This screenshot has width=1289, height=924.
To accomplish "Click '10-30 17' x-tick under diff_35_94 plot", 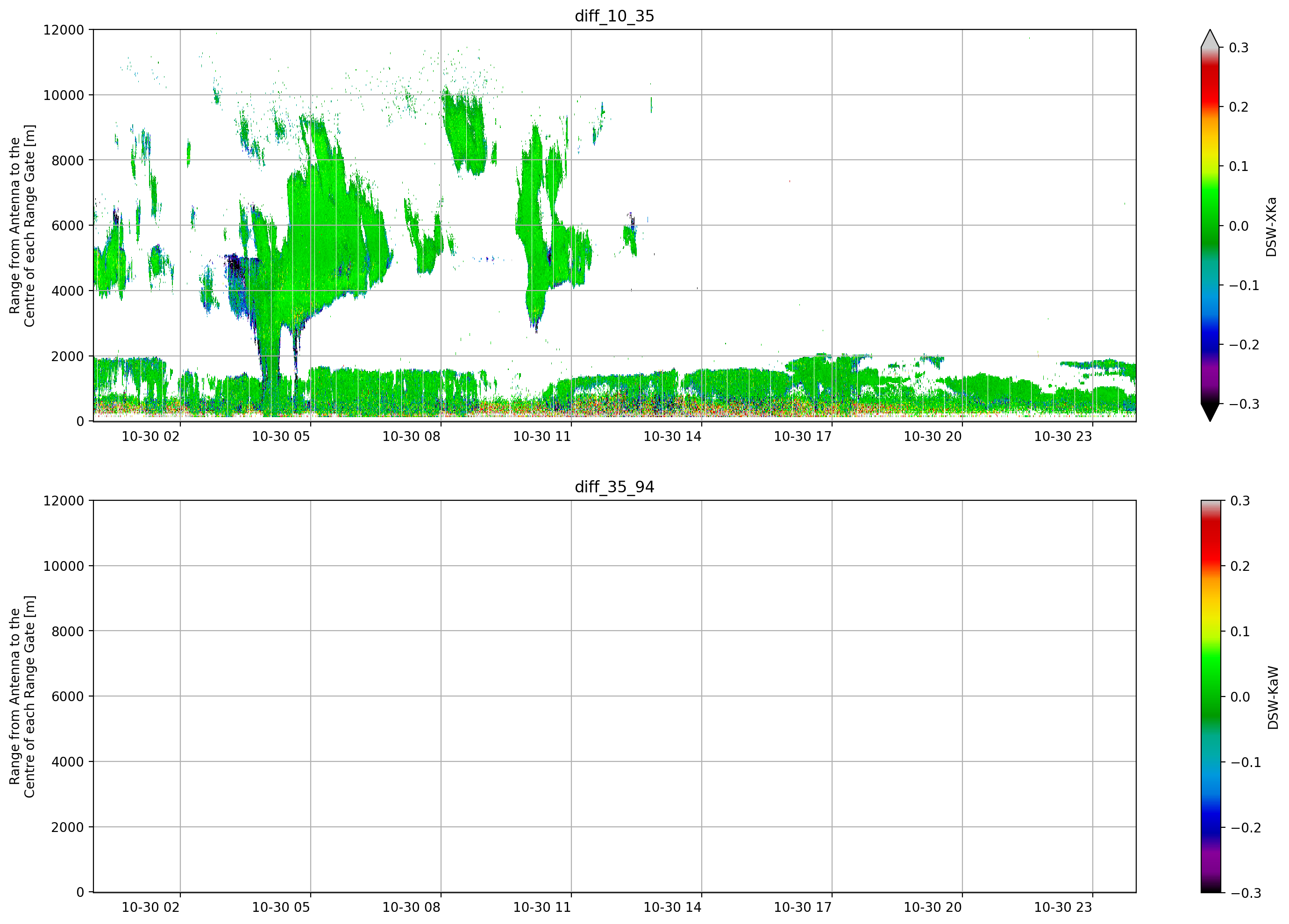I will 803,907.
